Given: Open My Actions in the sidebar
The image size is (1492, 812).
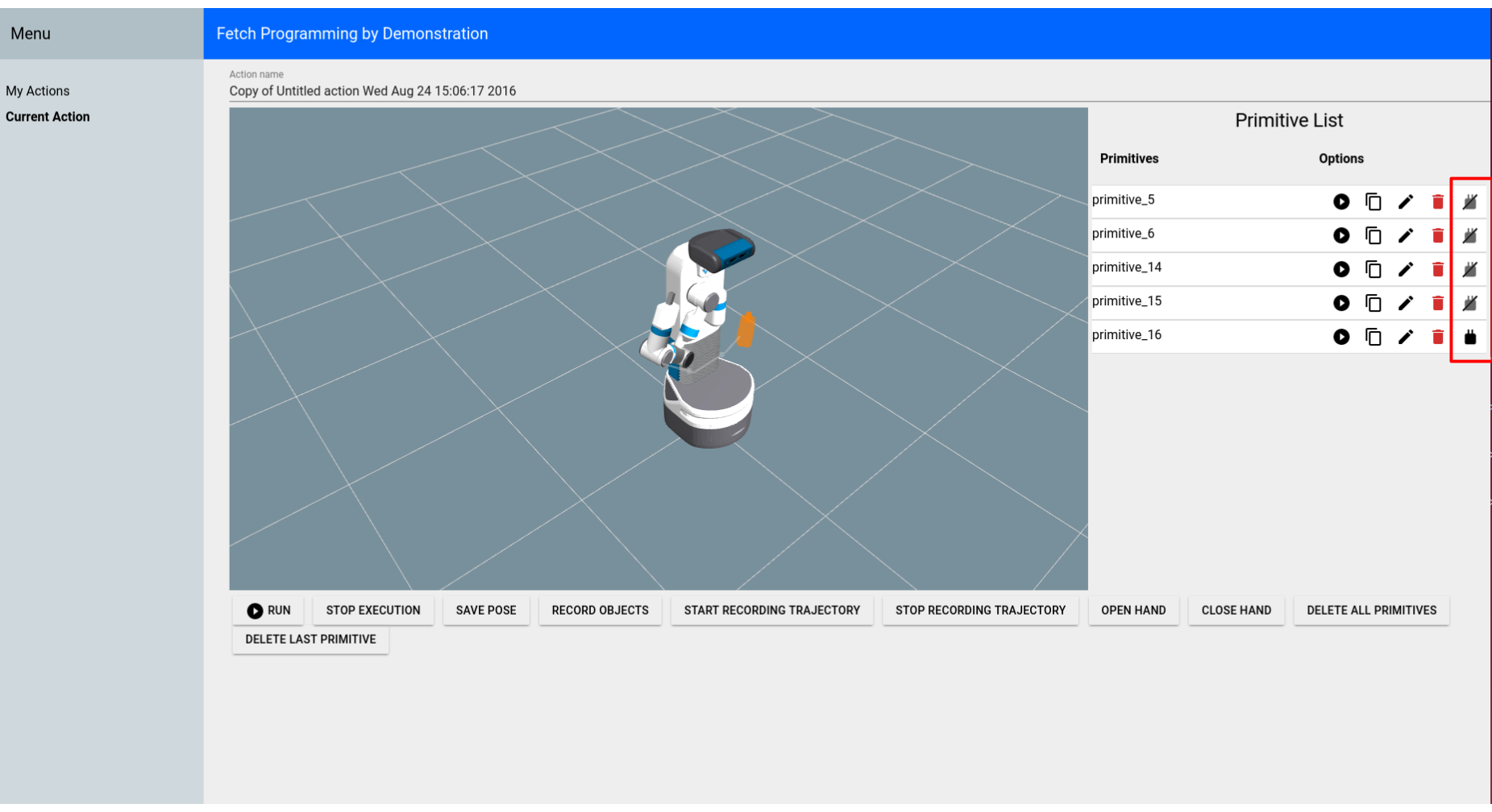Looking at the screenshot, I should click(38, 91).
